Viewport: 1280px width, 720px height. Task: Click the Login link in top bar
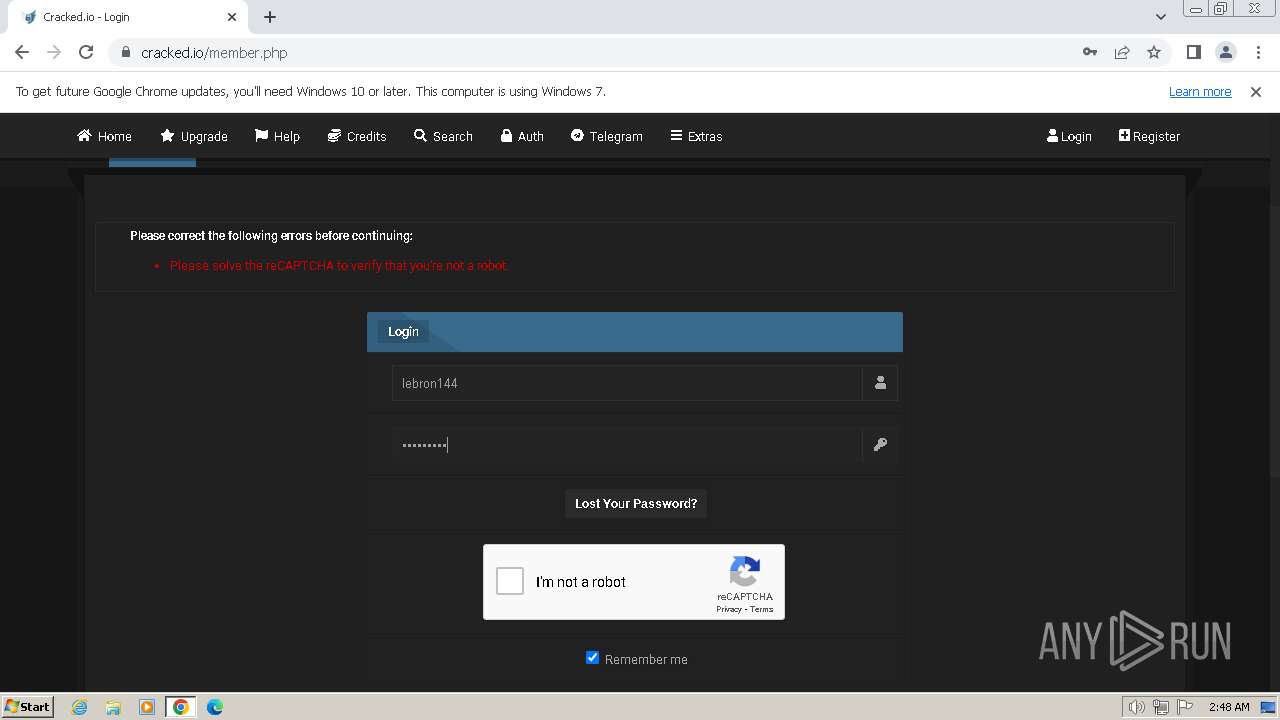[x=1069, y=136]
